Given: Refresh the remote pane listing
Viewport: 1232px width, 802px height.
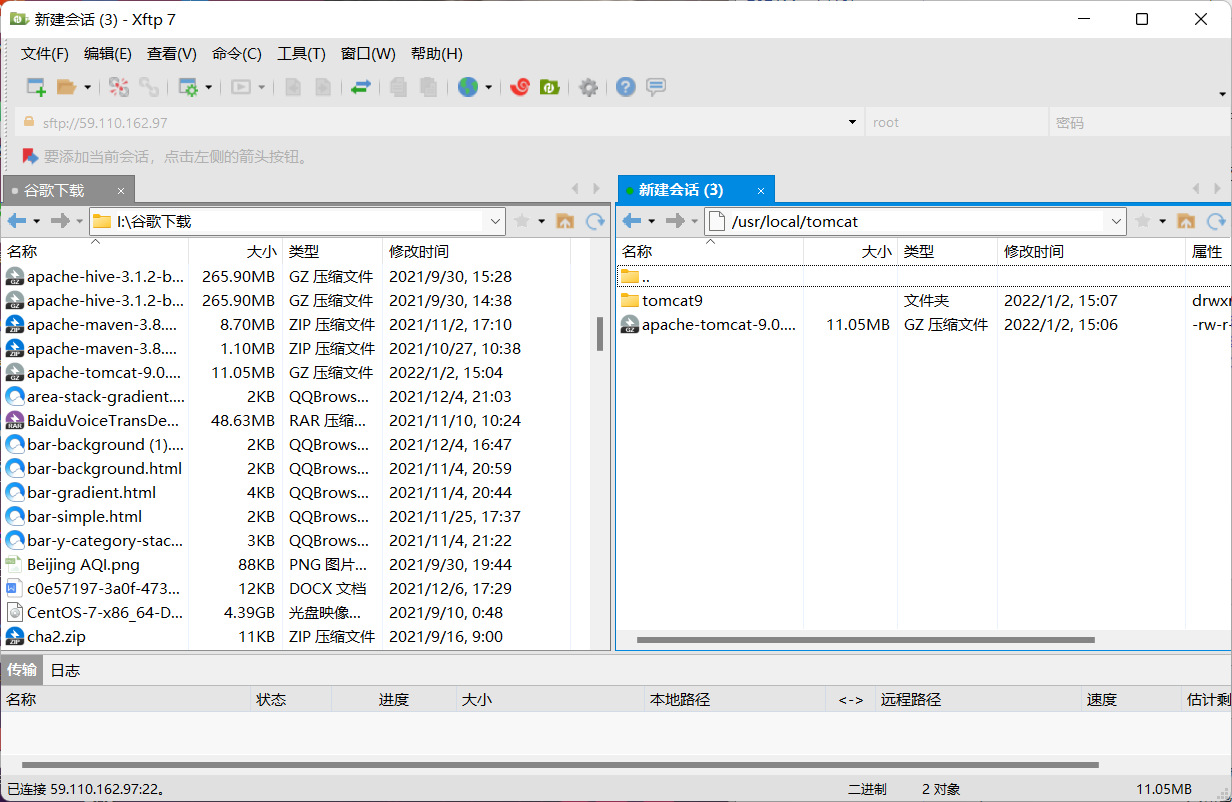Looking at the screenshot, I should coord(1217,221).
